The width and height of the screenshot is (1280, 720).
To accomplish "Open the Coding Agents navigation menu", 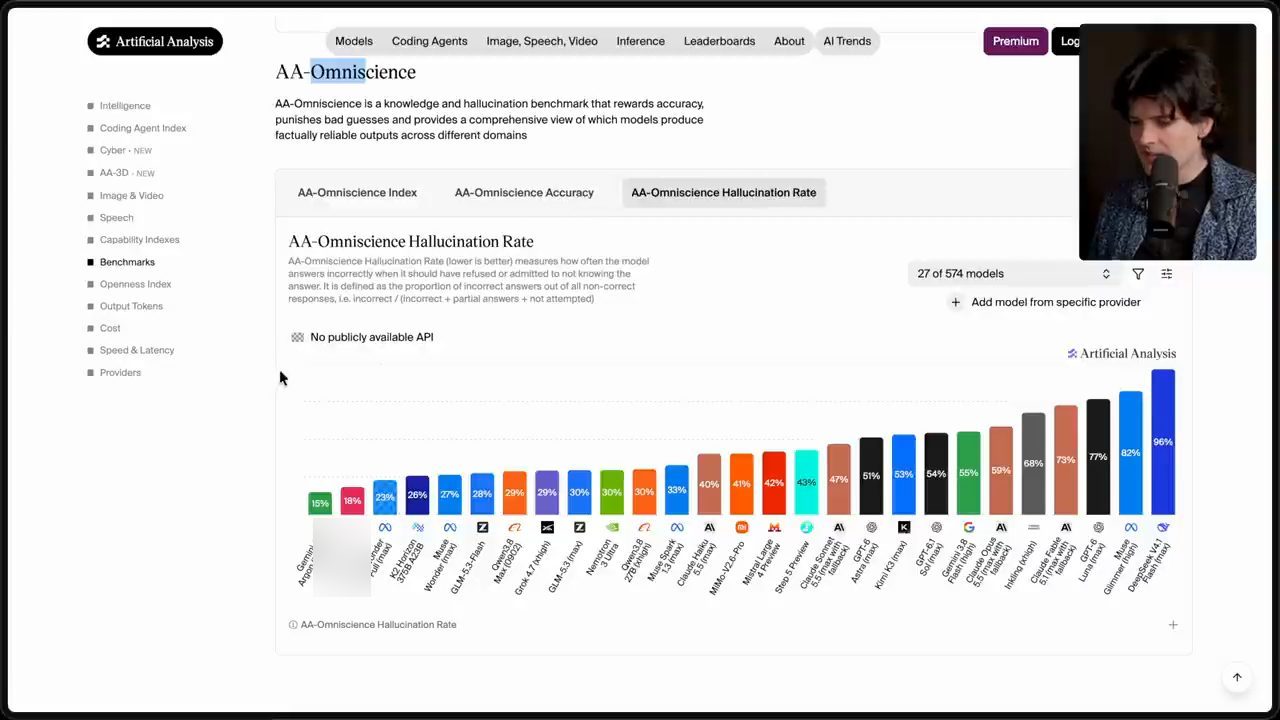I will coord(430,41).
